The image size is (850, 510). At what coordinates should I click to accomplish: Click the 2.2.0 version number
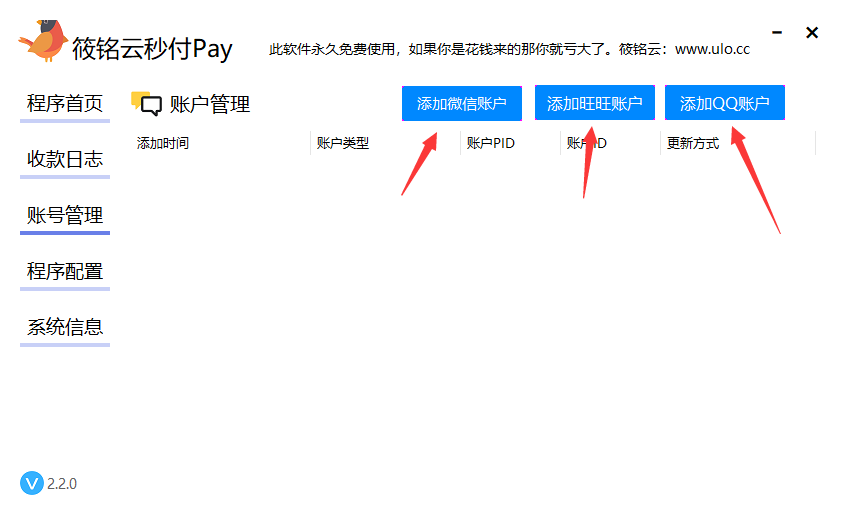point(62,483)
